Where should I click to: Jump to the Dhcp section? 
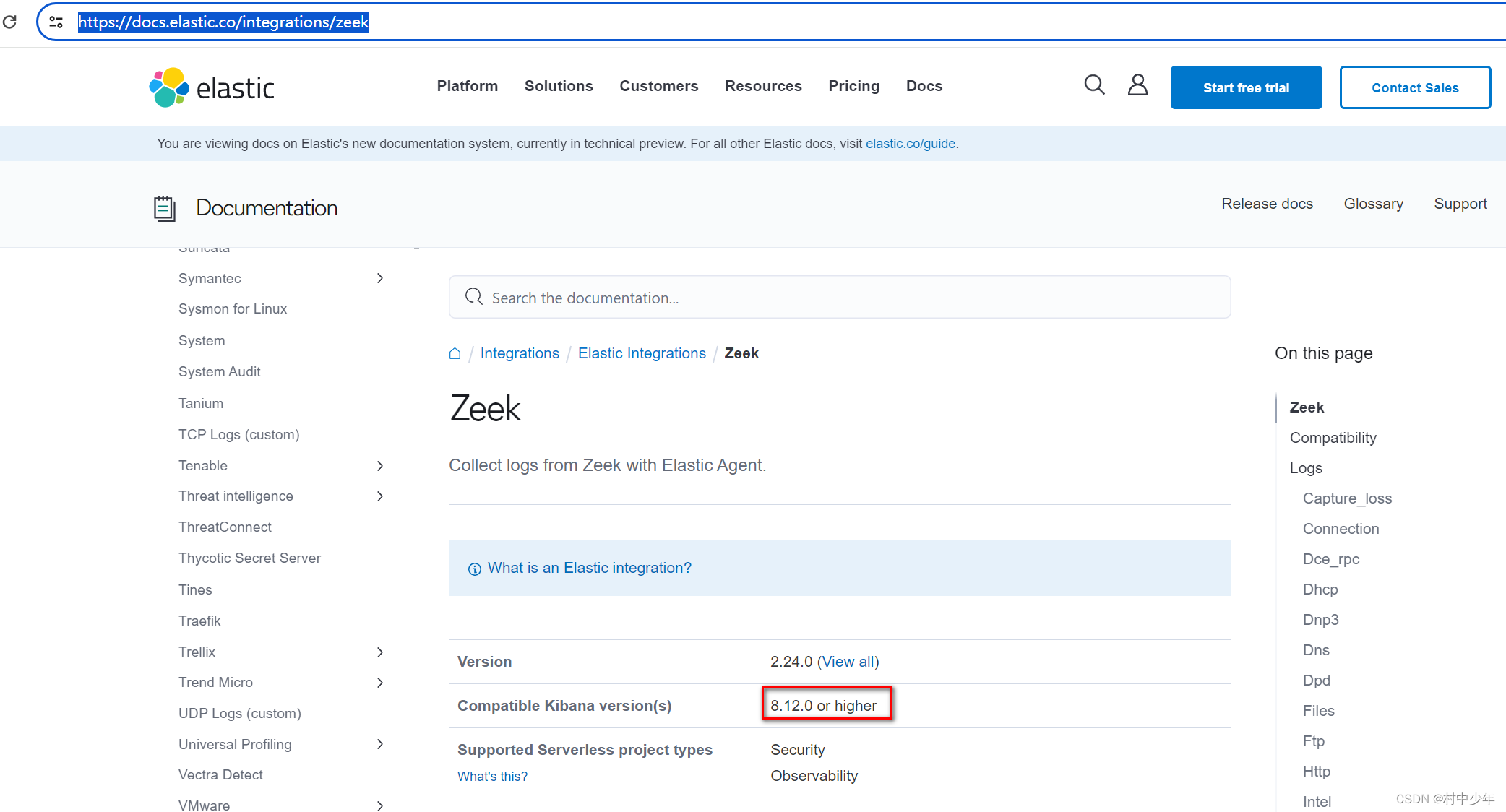[x=1320, y=589]
